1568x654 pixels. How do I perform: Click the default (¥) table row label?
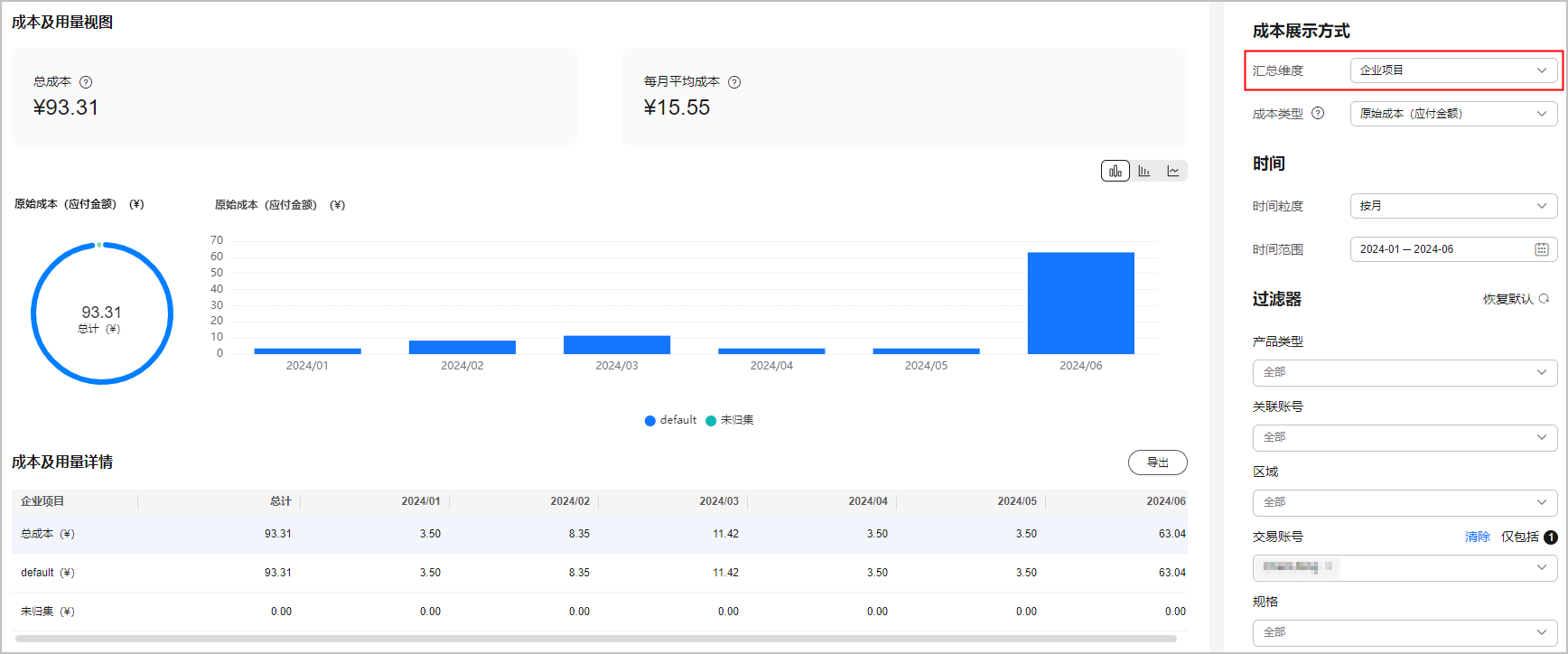pos(48,573)
